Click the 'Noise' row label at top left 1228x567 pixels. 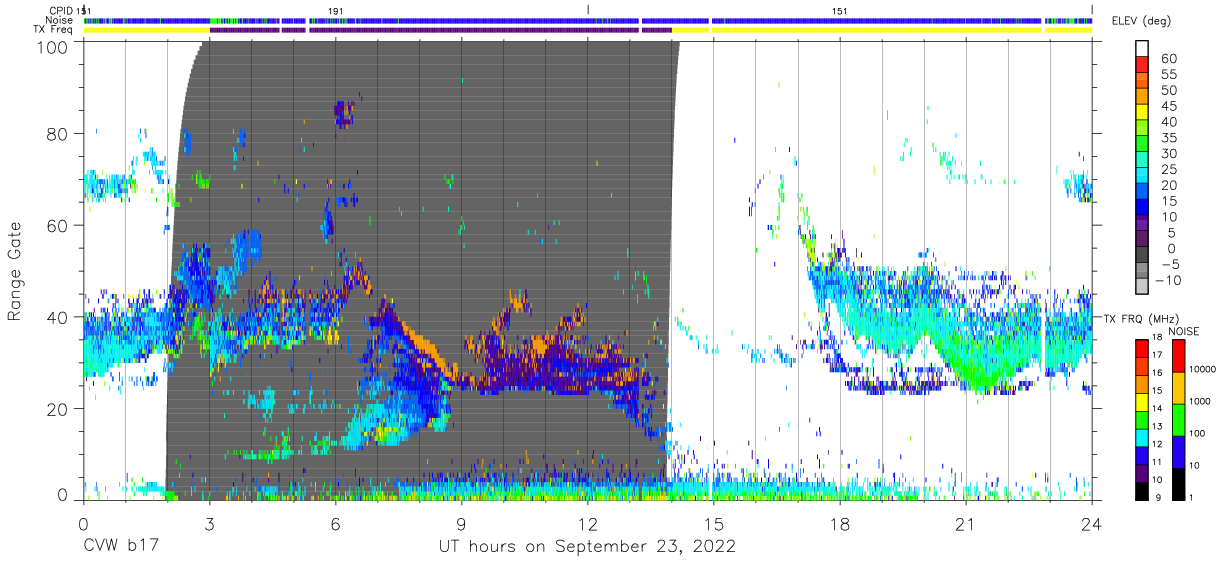click(x=61, y=20)
